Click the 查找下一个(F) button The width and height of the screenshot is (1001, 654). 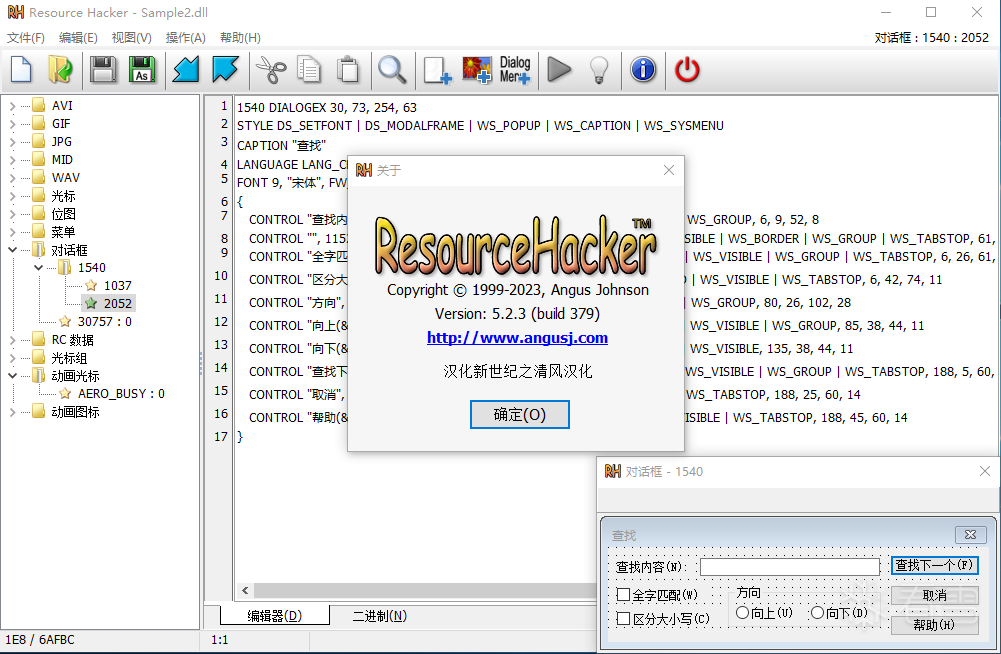935,565
